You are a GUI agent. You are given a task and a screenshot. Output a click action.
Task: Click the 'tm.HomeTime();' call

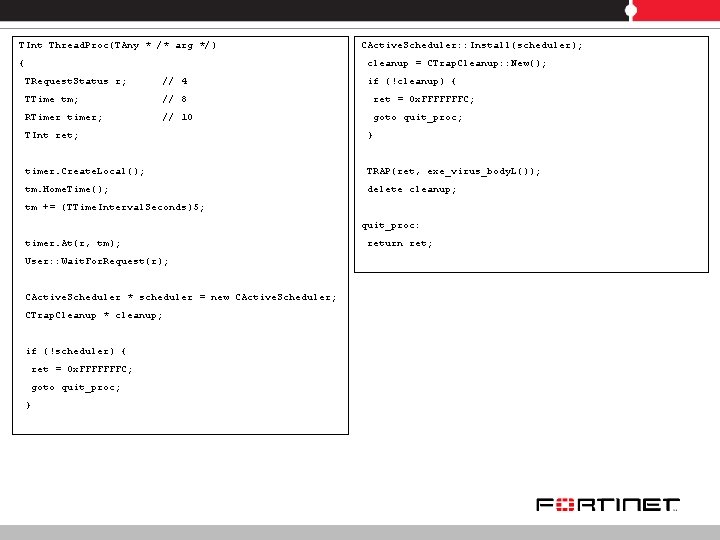[67, 189]
